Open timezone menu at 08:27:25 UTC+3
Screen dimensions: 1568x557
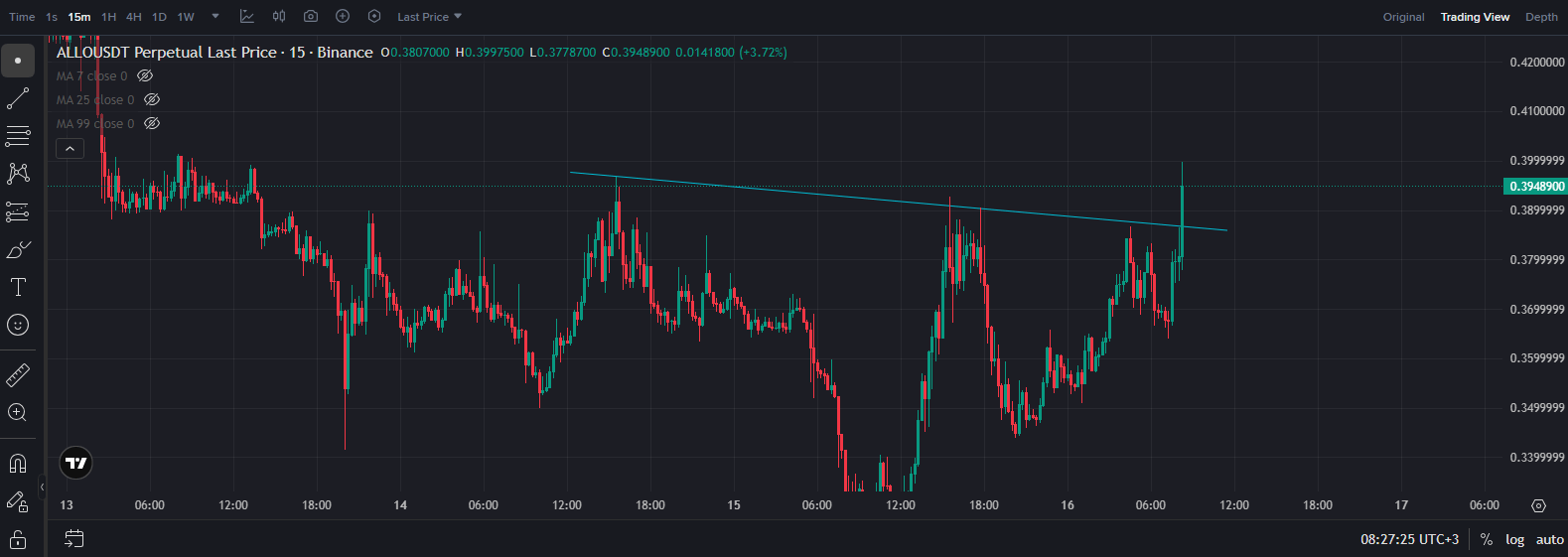[1409, 539]
